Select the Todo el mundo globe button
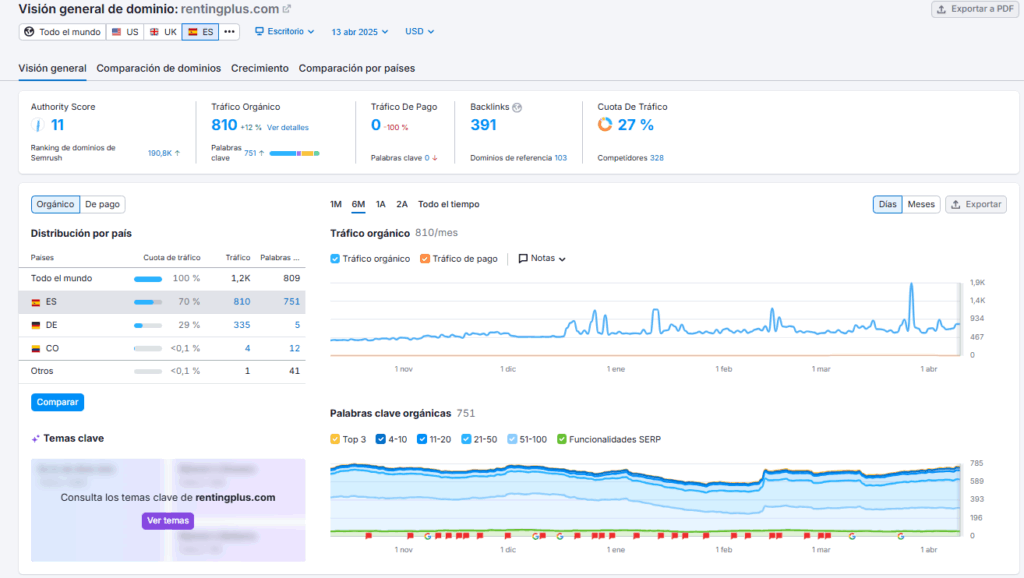The image size is (1024, 578). [x=62, y=32]
